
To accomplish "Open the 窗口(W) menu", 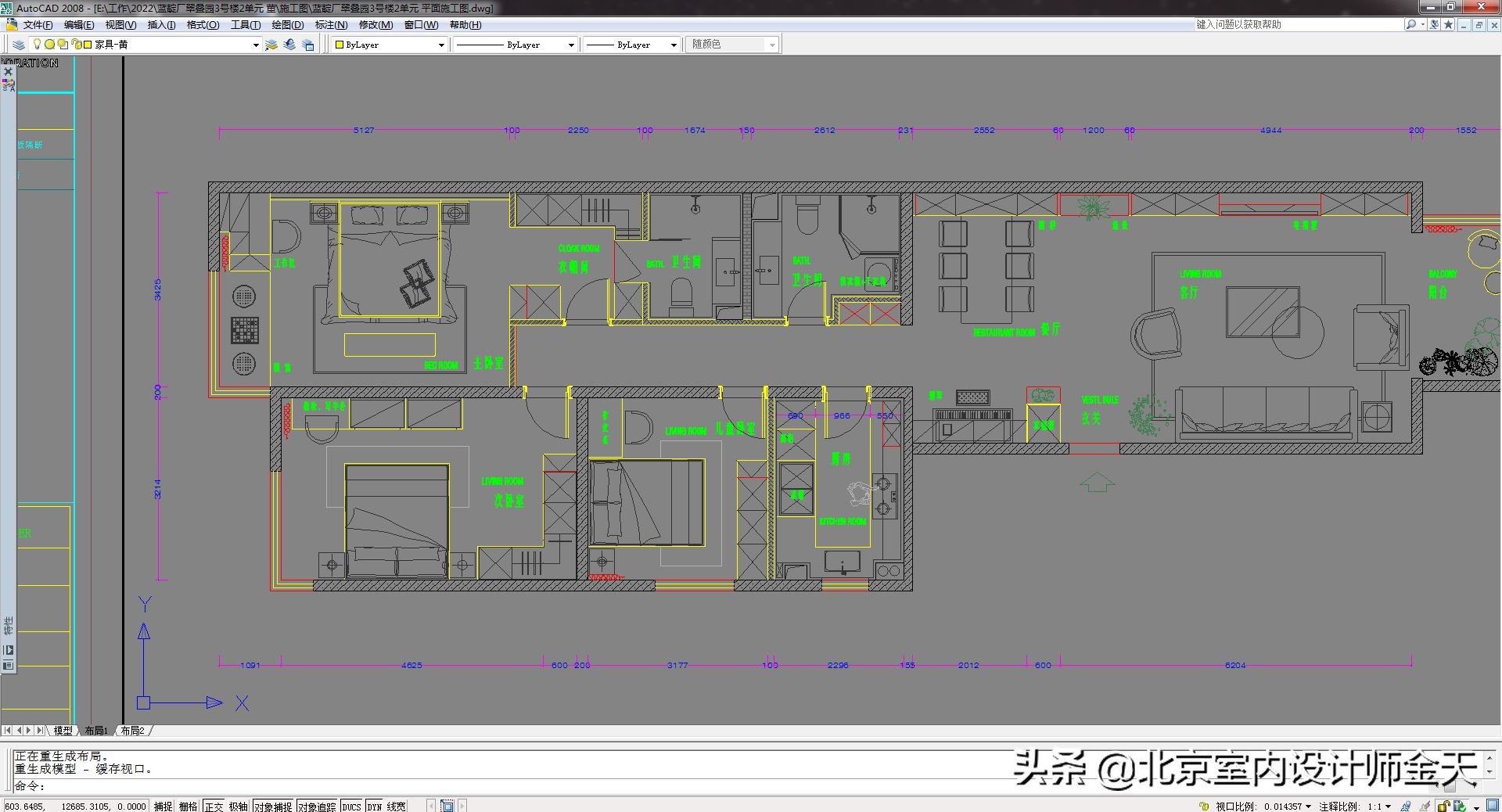I will click(421, 25).
